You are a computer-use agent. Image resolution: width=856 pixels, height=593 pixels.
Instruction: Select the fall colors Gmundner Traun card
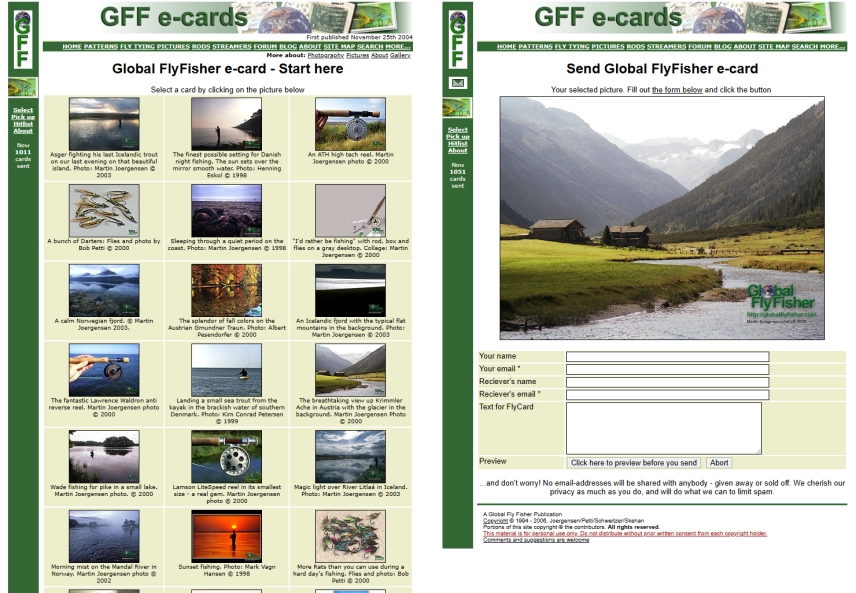pos(226,290)
